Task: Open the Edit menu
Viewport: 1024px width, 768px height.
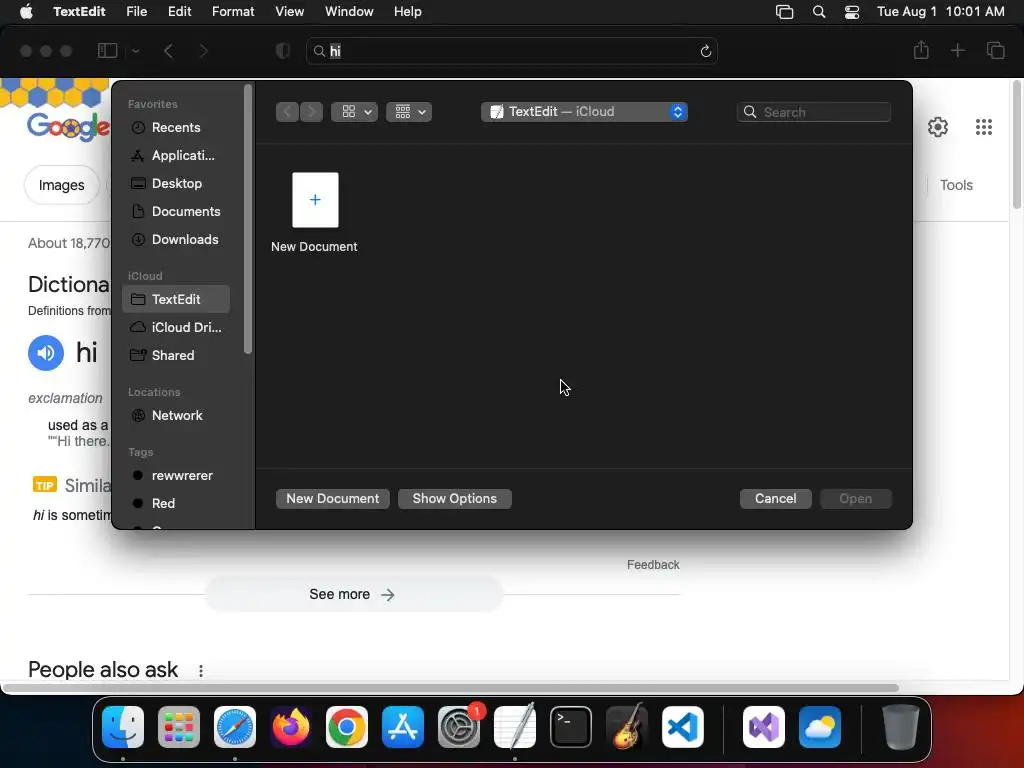Action: [180, 12]
